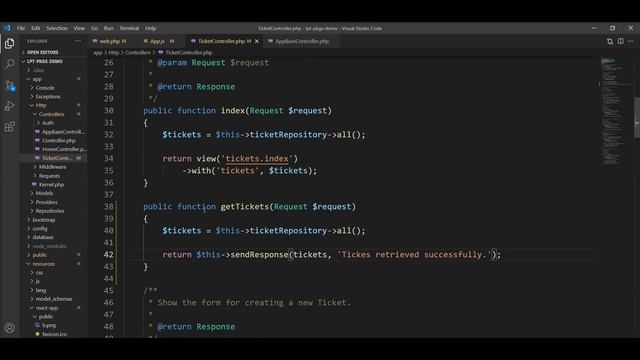Expand the Open Editors section
640x360 pixels.
click(42, 52)
